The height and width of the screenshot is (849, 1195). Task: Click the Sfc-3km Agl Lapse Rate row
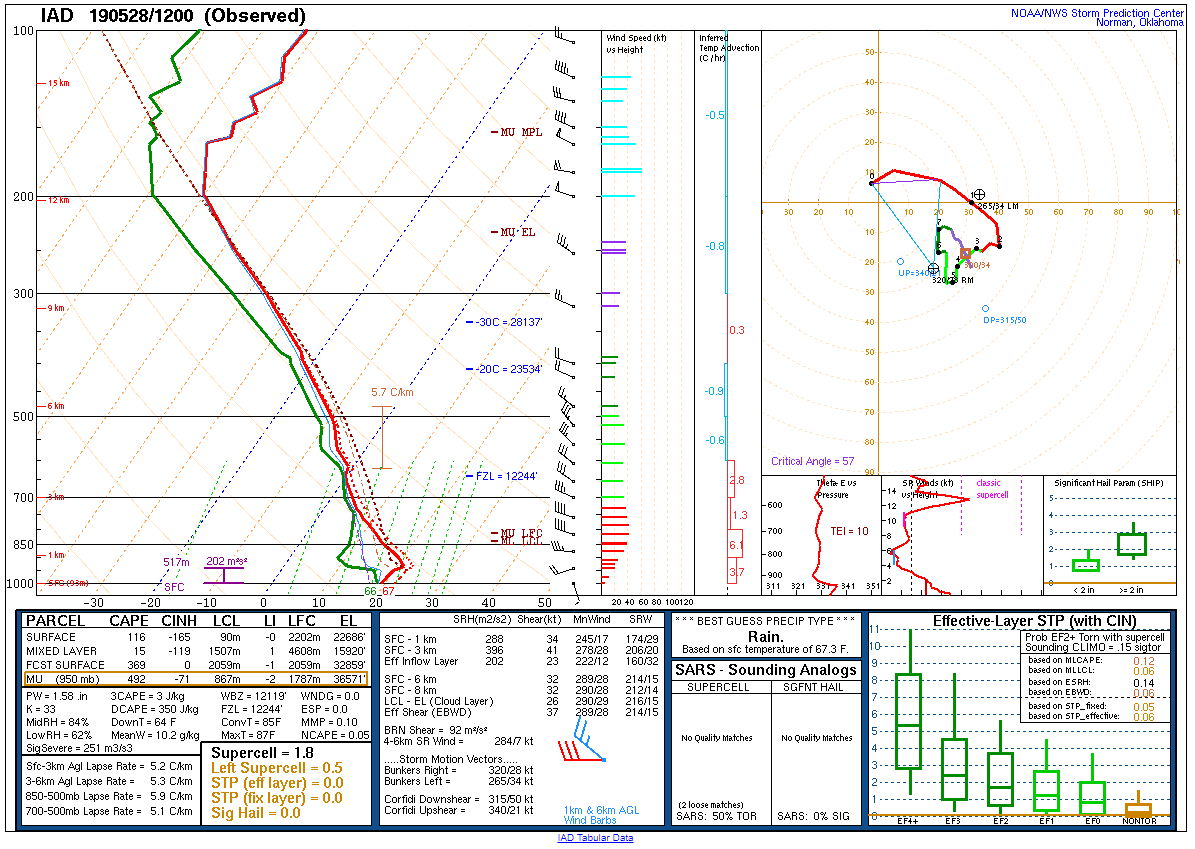(109, 767)
